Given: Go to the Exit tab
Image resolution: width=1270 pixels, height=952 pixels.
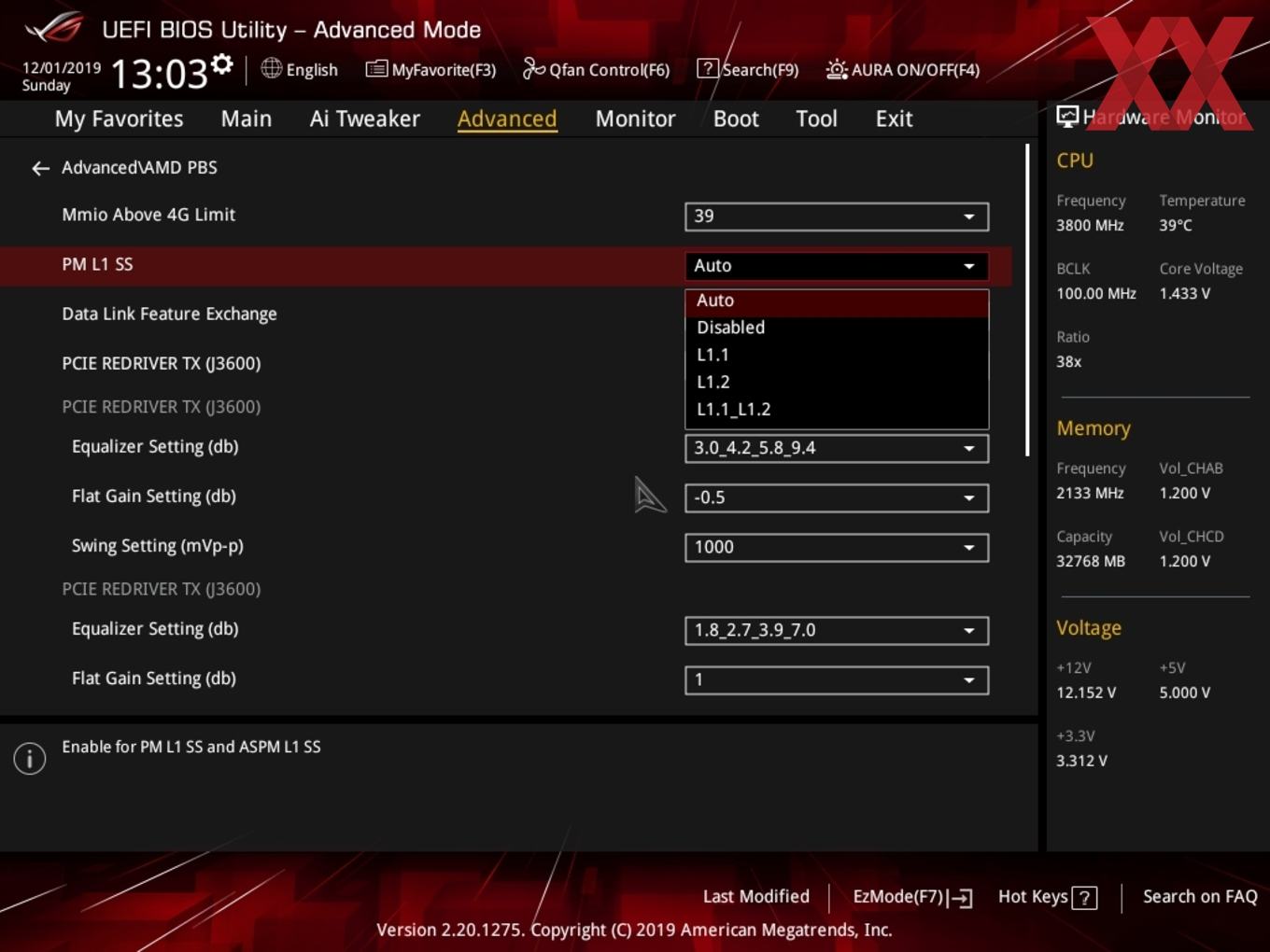Looking at the screenshot, I should click(894, 119).
